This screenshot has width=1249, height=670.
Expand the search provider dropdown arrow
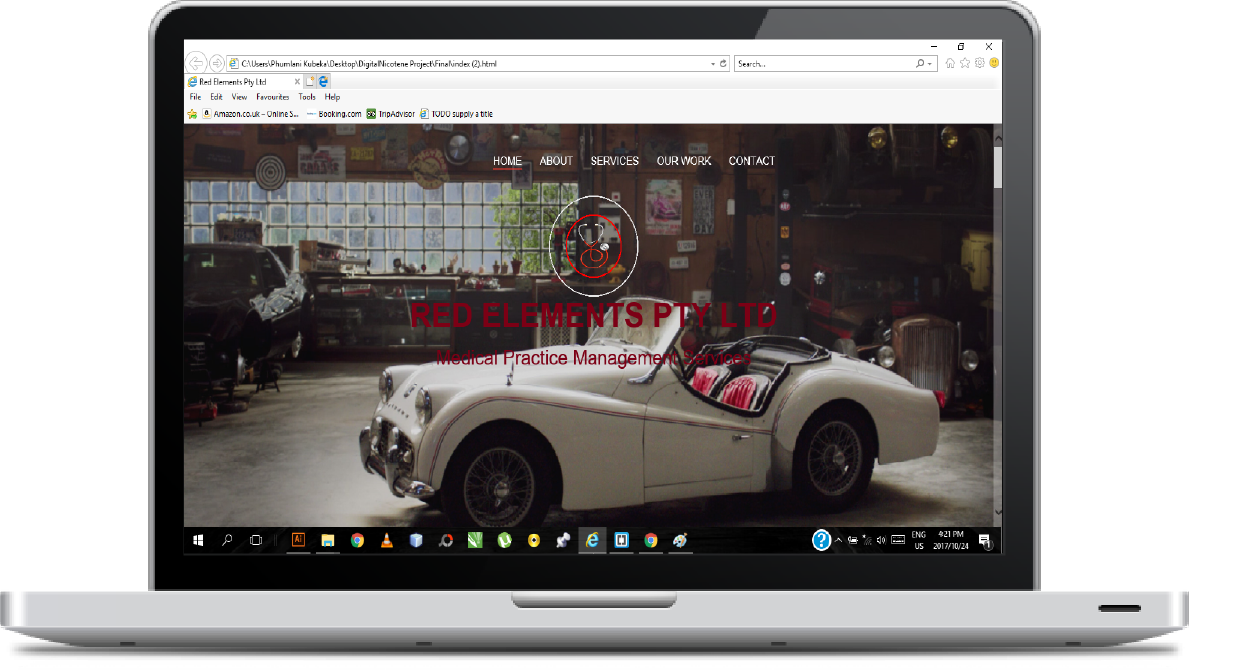pos(930,63)
